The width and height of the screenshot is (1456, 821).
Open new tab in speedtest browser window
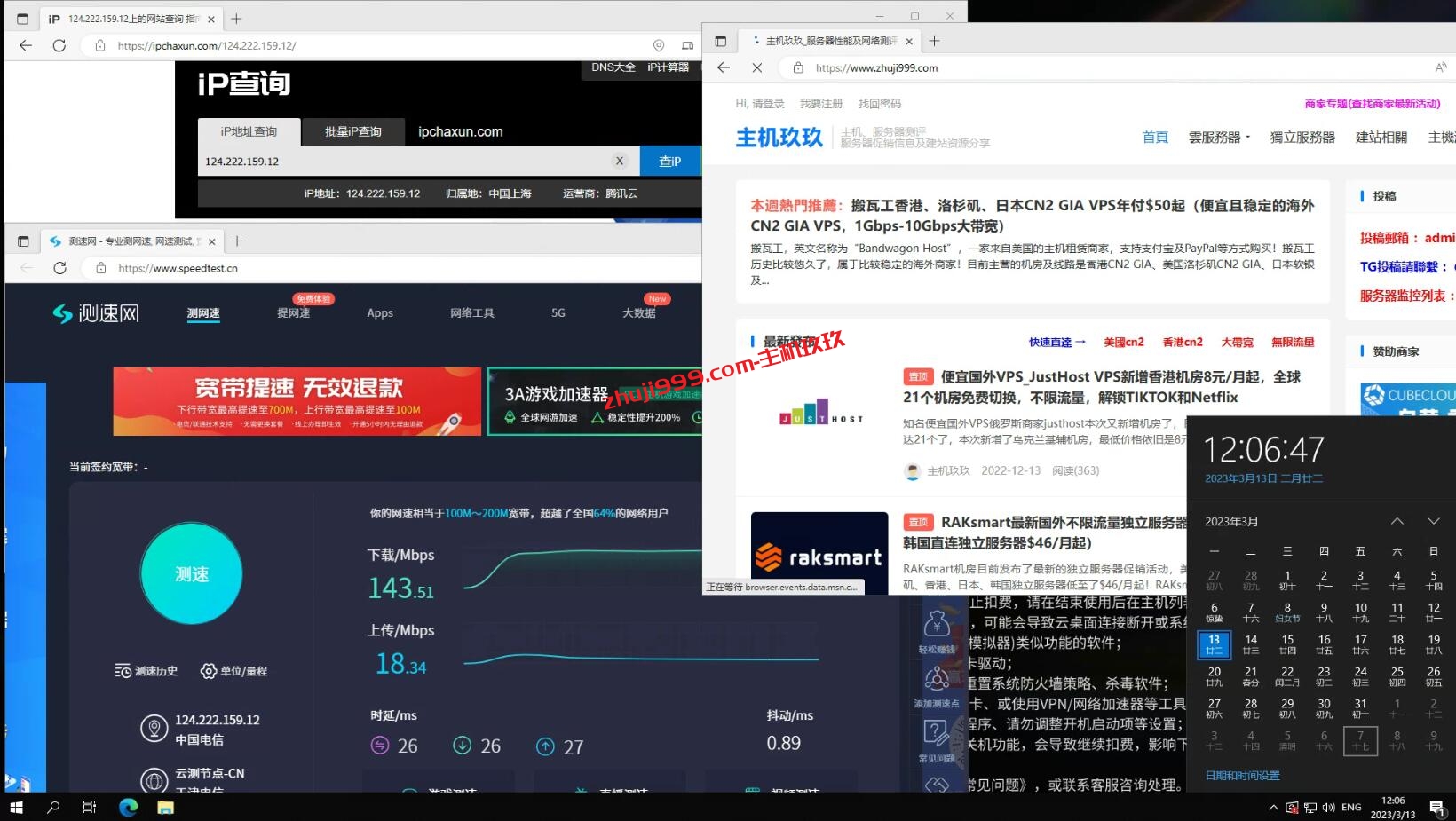click(237, 241)
